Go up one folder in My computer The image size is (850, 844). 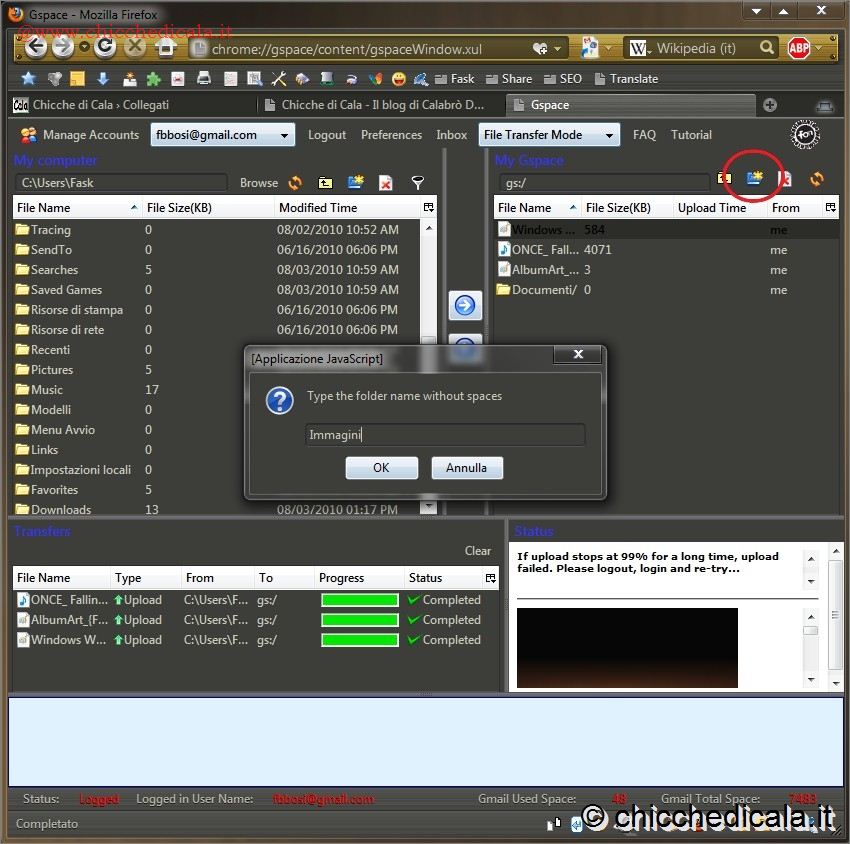pos(325,183)
